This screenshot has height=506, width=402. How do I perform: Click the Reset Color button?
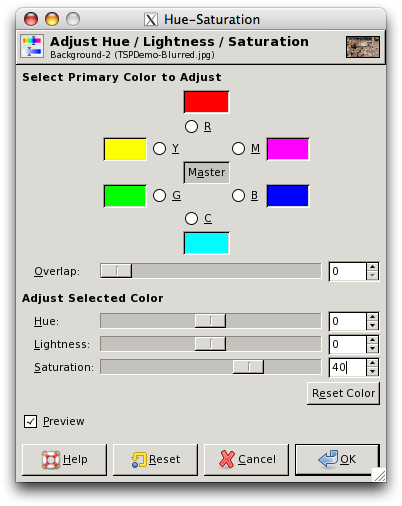[x=343, y=393]
